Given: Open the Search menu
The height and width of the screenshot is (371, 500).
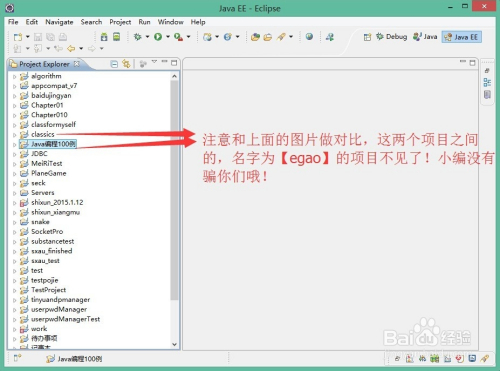Looking at the screenshot, I should click(91, 22).
